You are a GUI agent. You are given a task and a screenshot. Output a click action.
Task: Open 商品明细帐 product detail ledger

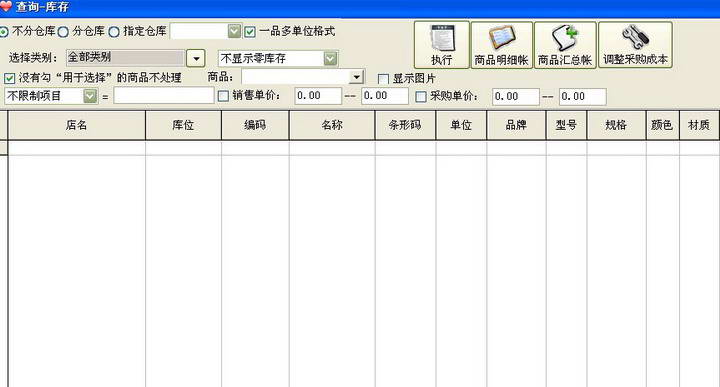501,45
